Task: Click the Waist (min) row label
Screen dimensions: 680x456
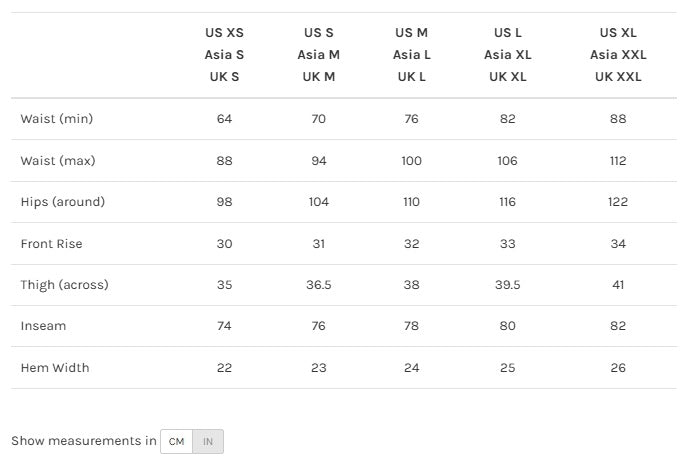Action: click(x=57, y=119)
